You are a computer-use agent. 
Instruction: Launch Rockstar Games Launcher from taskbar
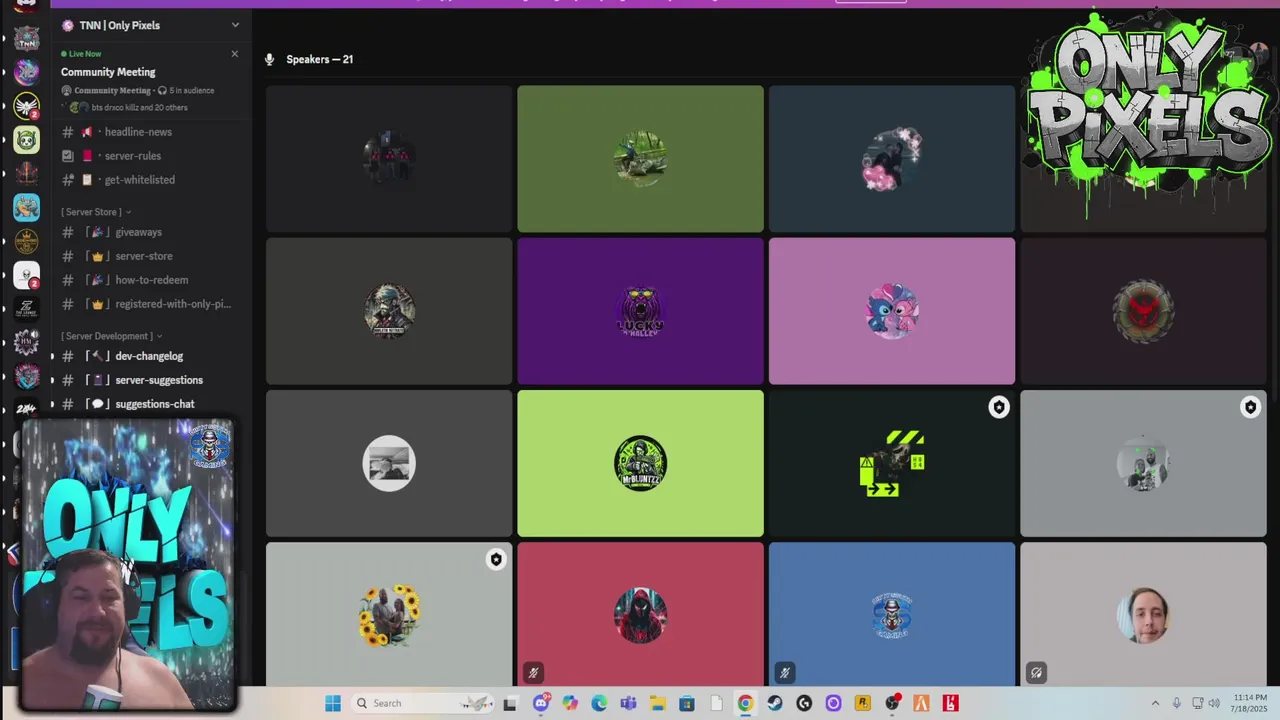(x=863, y=703)
